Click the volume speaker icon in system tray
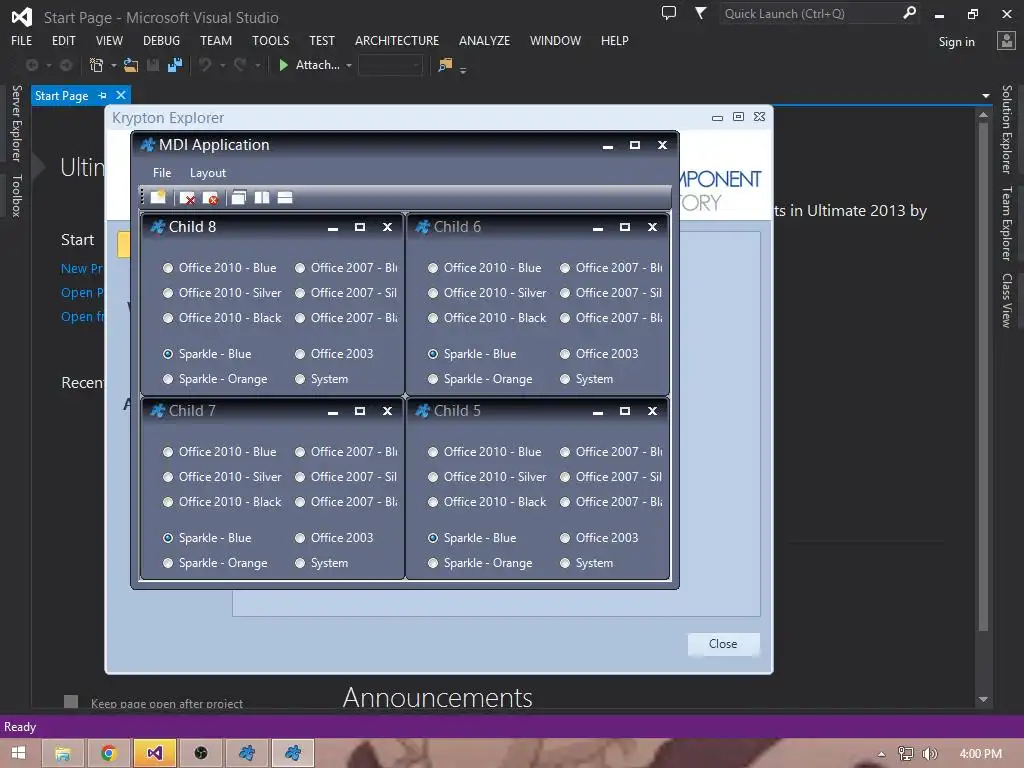Viewport: 1024px width, 768px height. (x=930, y=754)
